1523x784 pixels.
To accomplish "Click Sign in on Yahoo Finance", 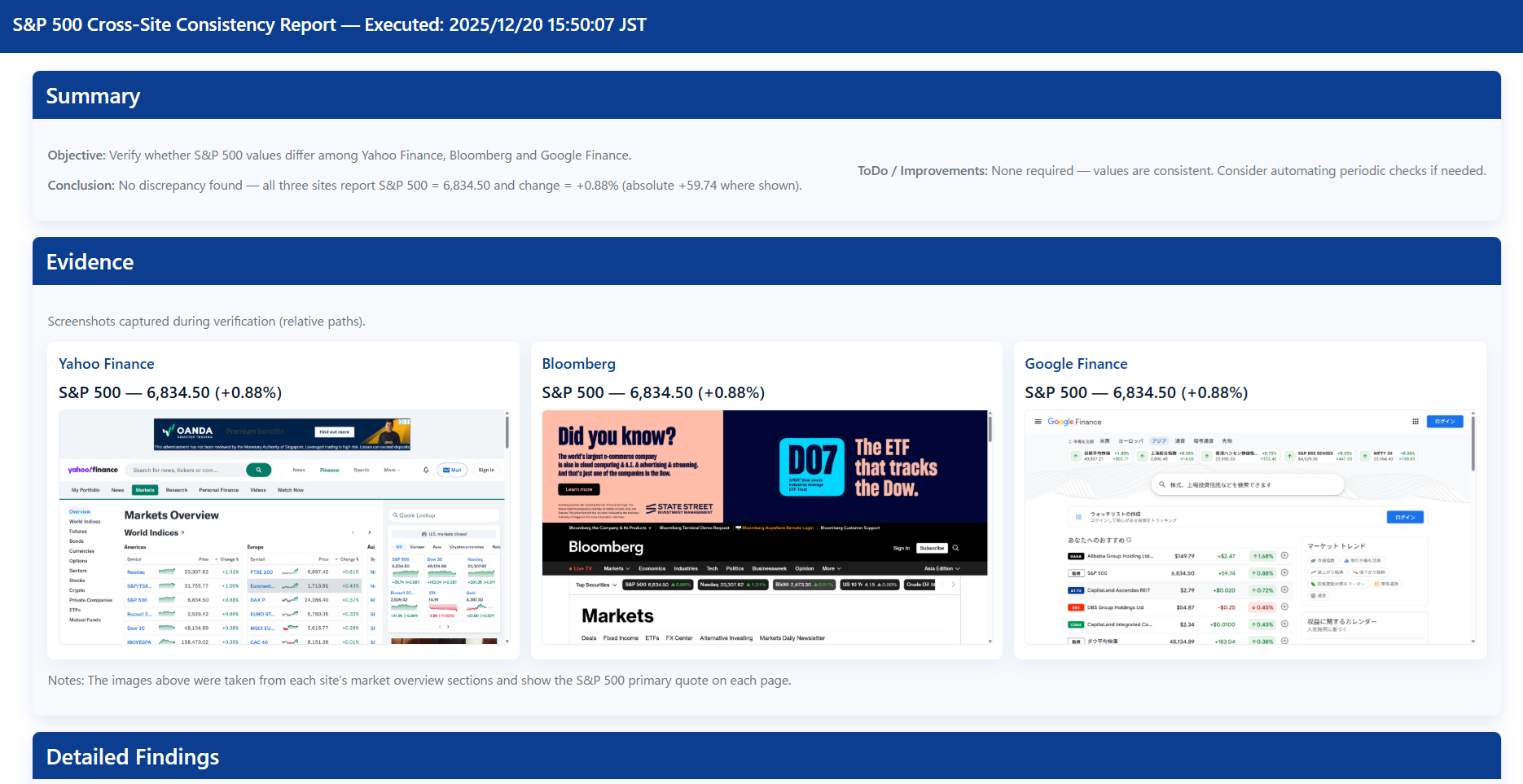I will point(485,470).
